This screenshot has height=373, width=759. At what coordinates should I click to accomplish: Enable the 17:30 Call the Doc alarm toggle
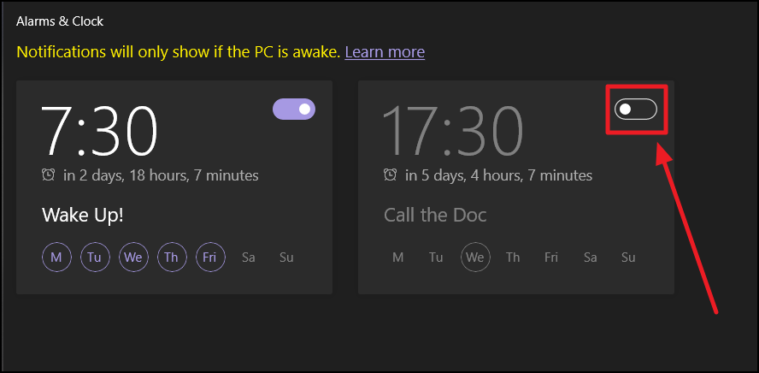pyautogui.click(x=636, y=109)
